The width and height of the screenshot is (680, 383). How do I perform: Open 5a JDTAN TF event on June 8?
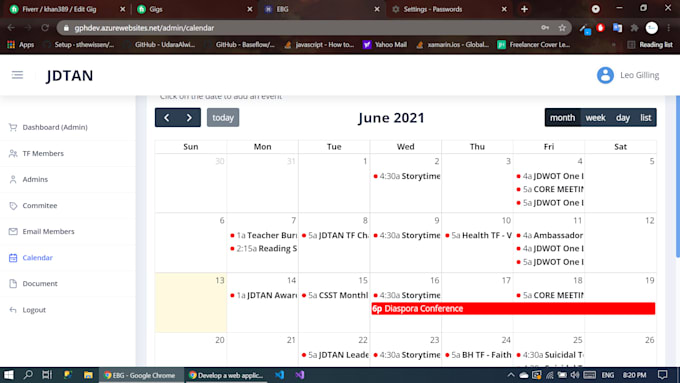coord(335,235)
